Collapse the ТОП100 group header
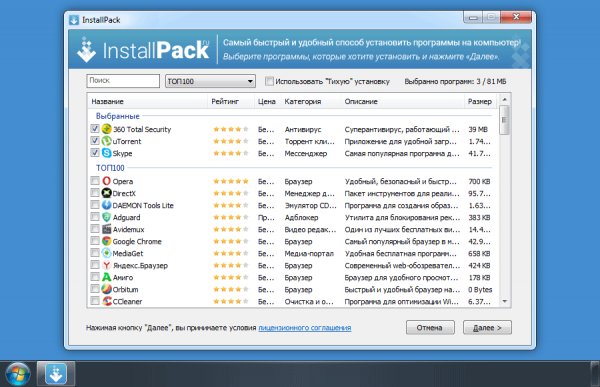600x387 pixels. (110, 168)
